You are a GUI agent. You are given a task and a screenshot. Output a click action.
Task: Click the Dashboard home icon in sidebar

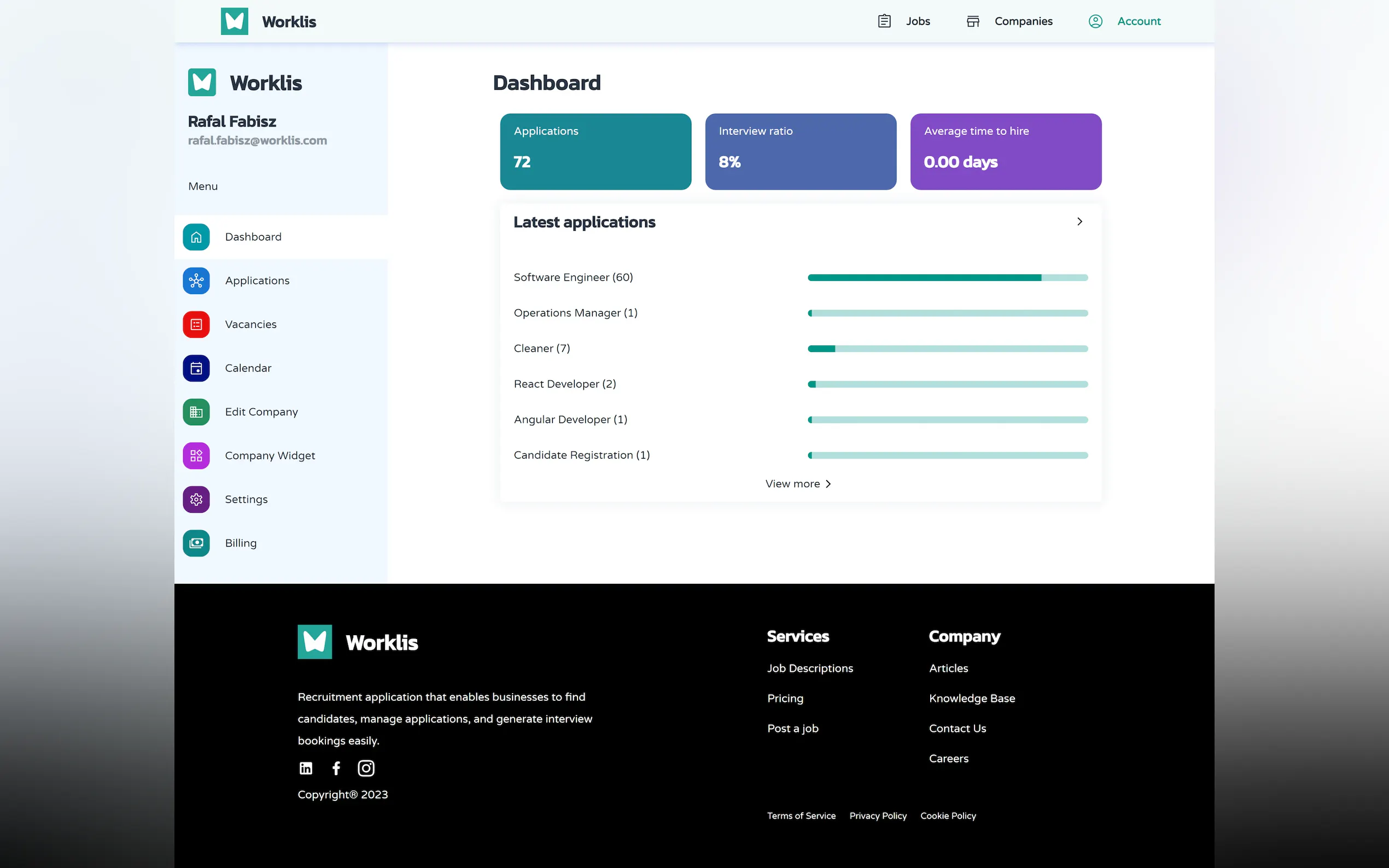coord(196,237)
